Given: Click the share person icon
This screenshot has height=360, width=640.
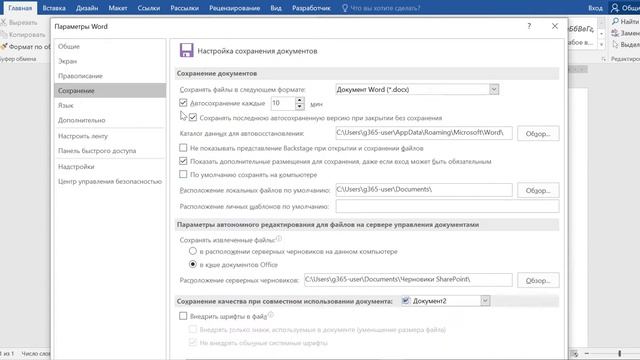Looking at the screenshot, I should click(x=615, y=8).
